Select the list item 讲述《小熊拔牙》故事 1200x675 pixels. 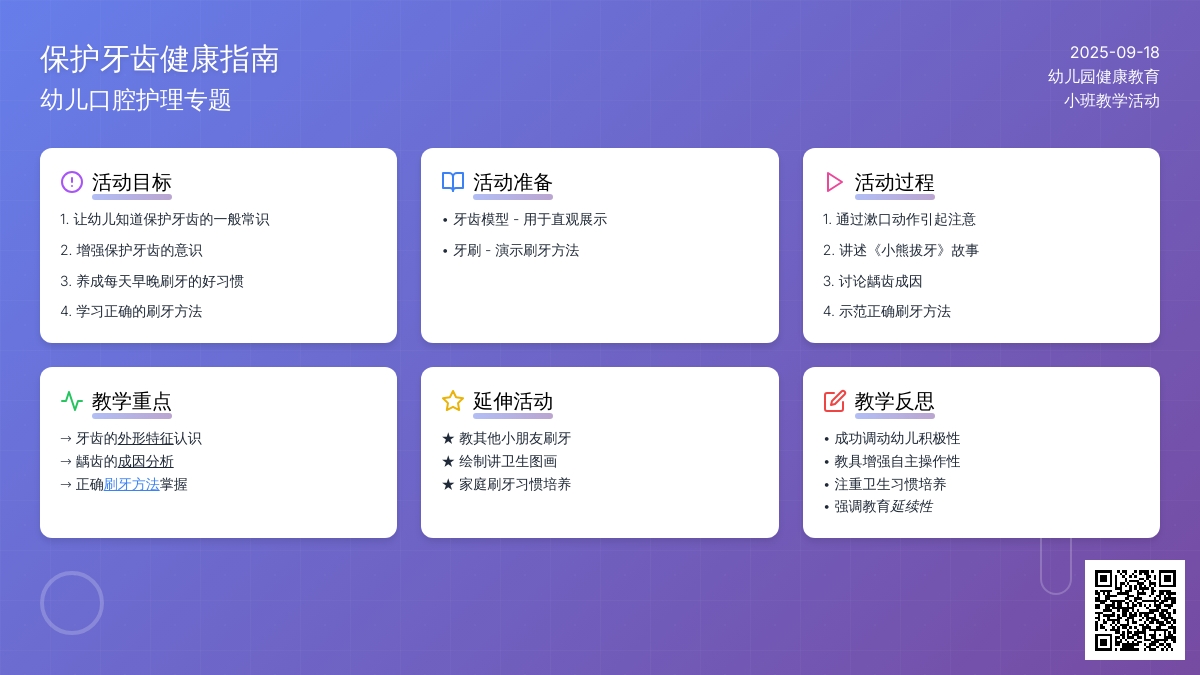[x=907, y=251]
